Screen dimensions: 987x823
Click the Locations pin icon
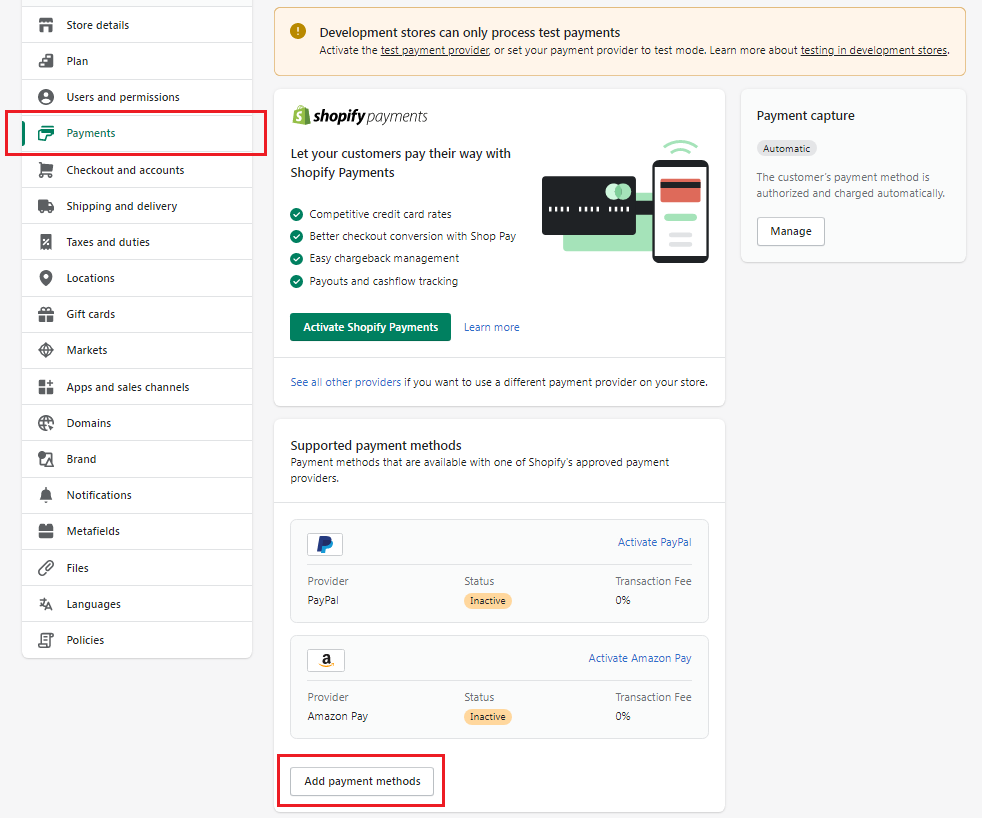(46, 278)
